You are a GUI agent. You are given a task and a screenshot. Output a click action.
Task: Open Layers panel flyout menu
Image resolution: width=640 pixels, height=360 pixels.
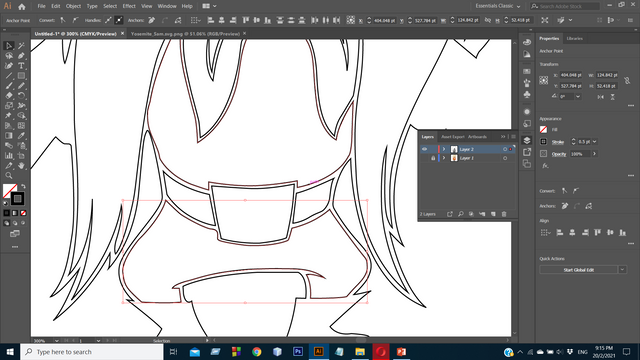tap(513, 137)
